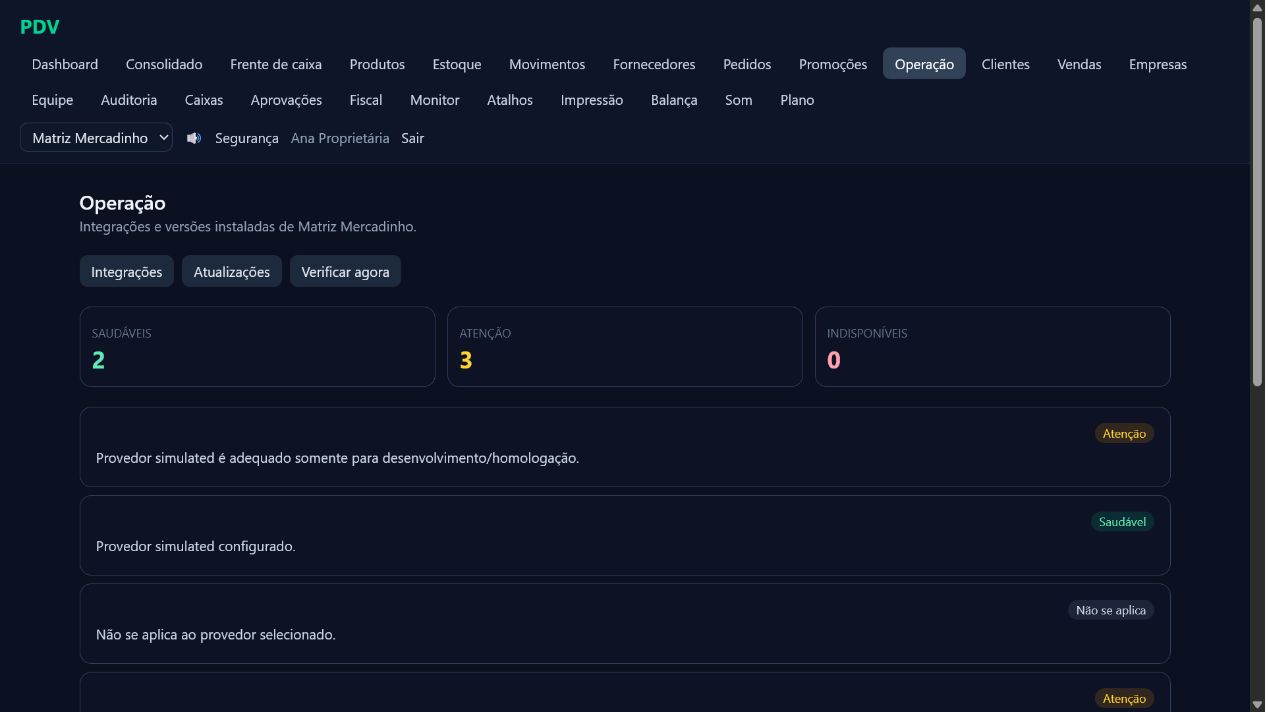Open the Matriz Mercadinho company dropdown
The width and height of the screenshot is (1265, 712).
(96, 138)
